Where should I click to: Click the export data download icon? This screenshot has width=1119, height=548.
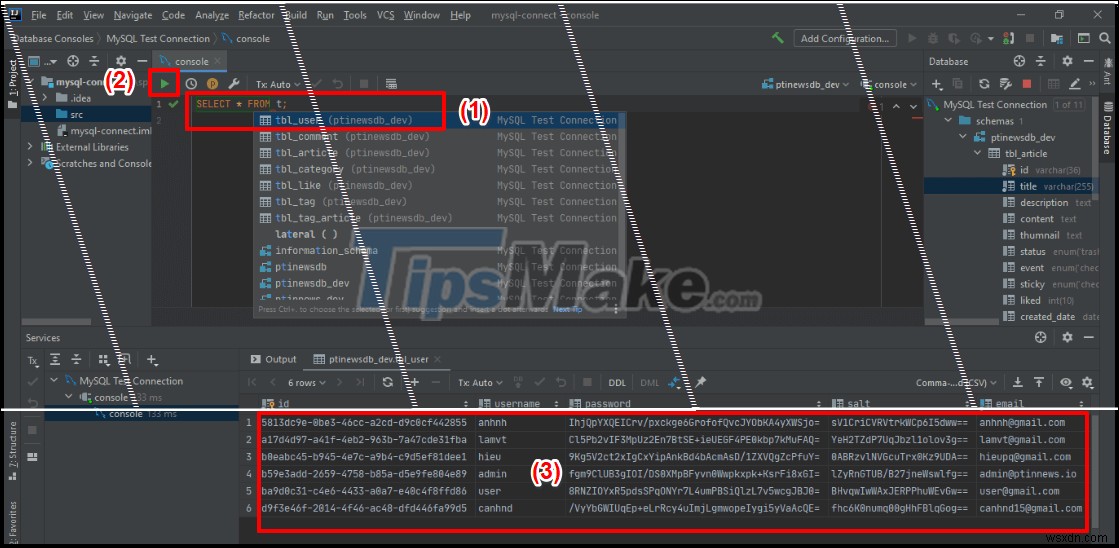(1018, 382)
